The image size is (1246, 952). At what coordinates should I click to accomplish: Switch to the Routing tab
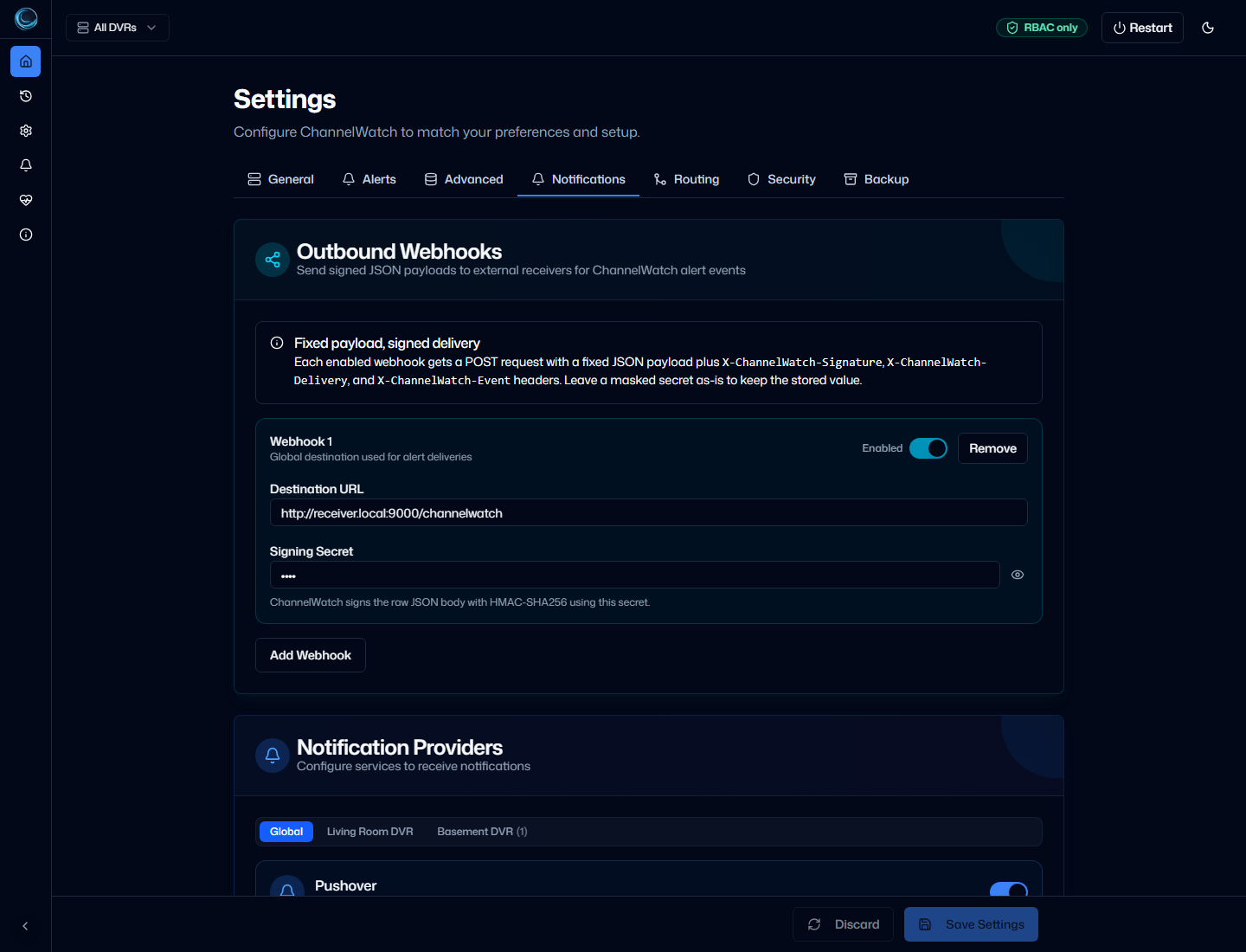tap(686, 179)
